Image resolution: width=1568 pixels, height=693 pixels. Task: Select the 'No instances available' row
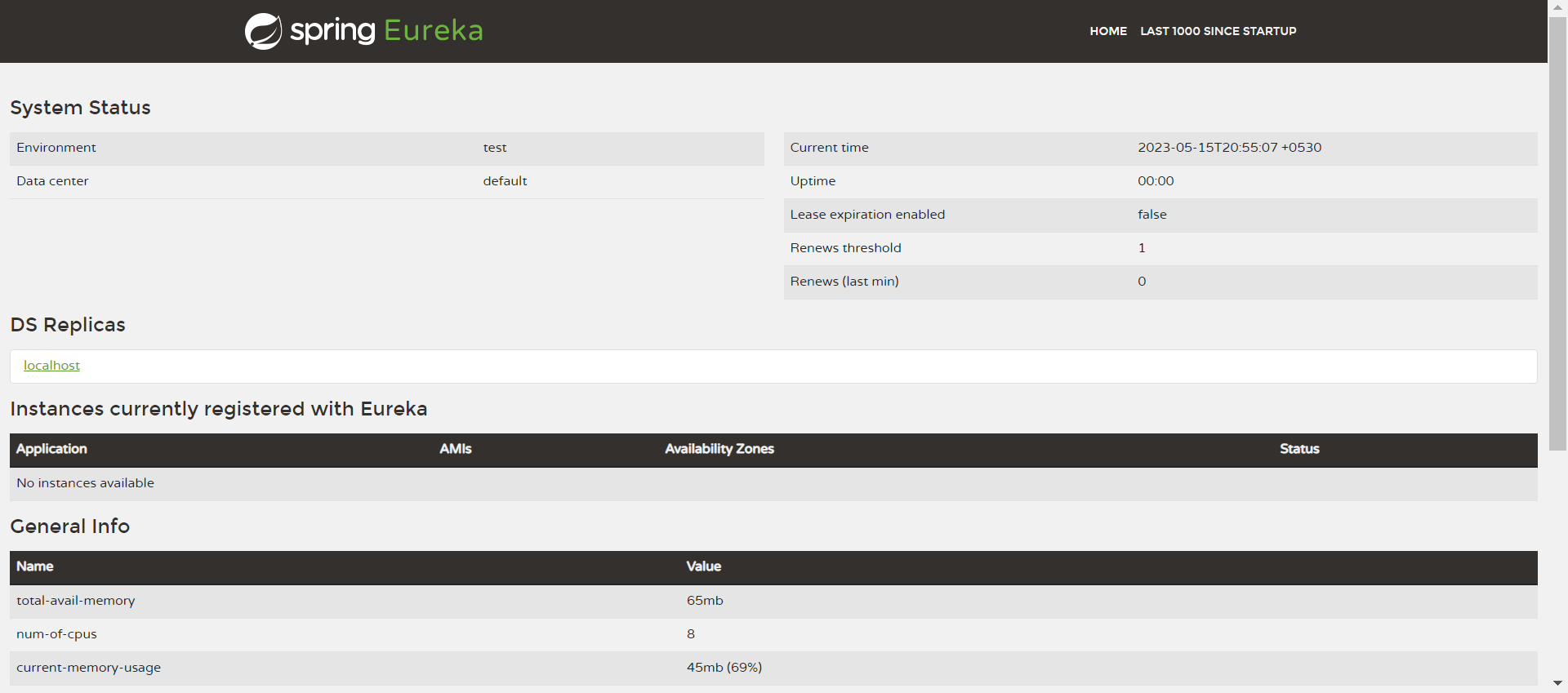(85, 483)
